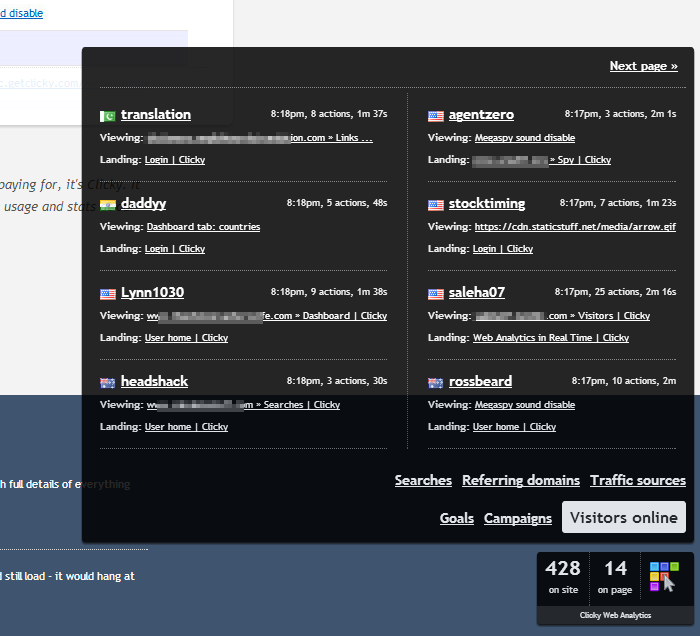This screenshot has height=636, width=700.
Task: Click the Australia flag beside rossbeard
Action: 435,382
